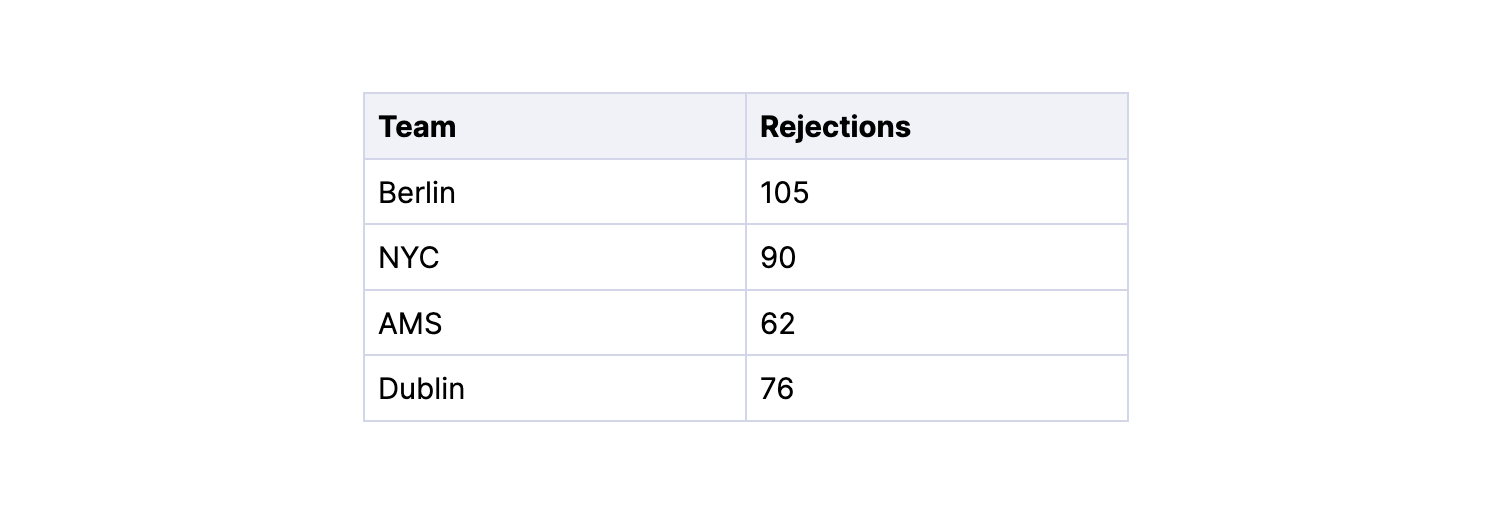Pick the rejections count for NYC

[937, 258]
